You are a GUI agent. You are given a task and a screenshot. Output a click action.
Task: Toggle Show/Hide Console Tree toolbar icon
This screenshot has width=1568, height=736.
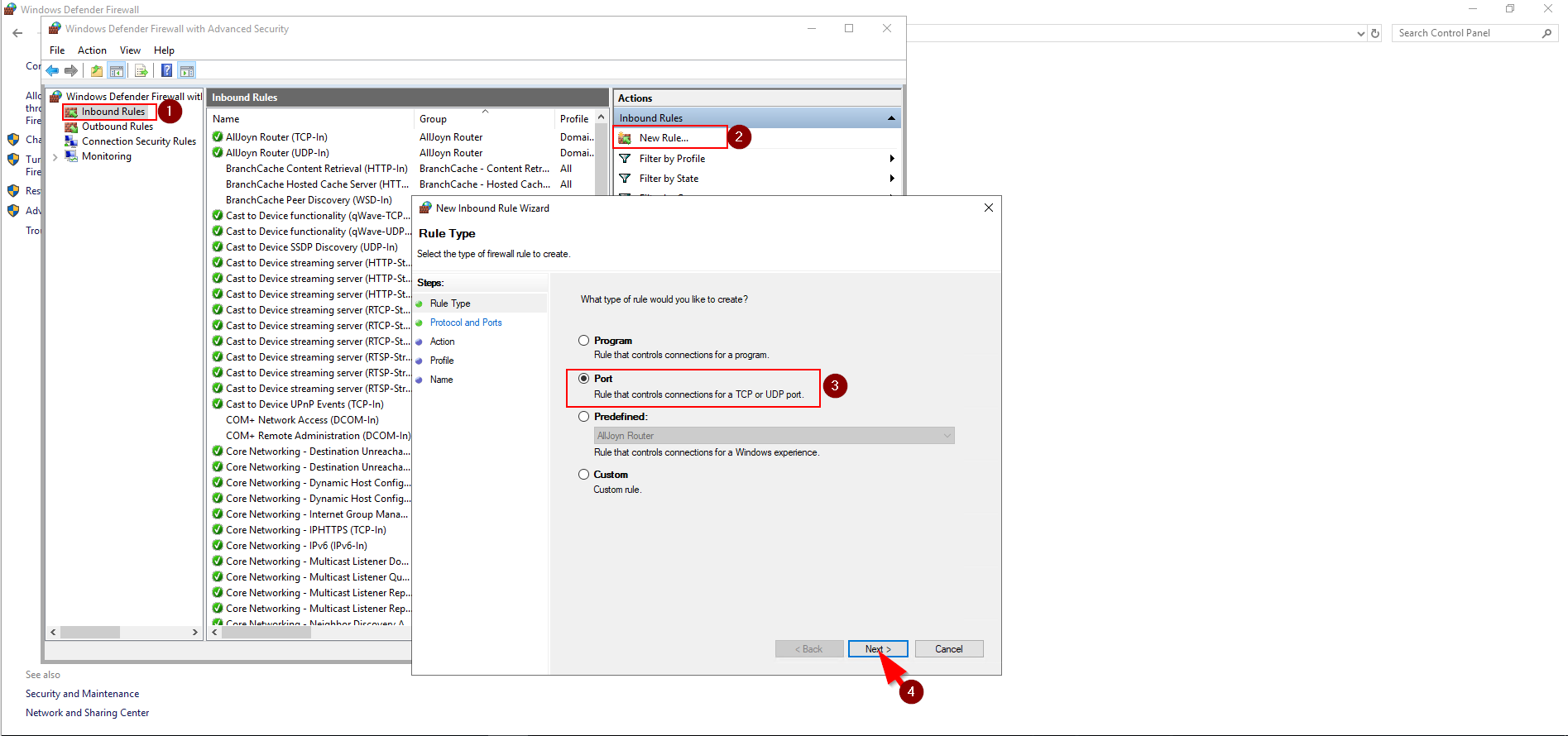[x=117, y=71]
